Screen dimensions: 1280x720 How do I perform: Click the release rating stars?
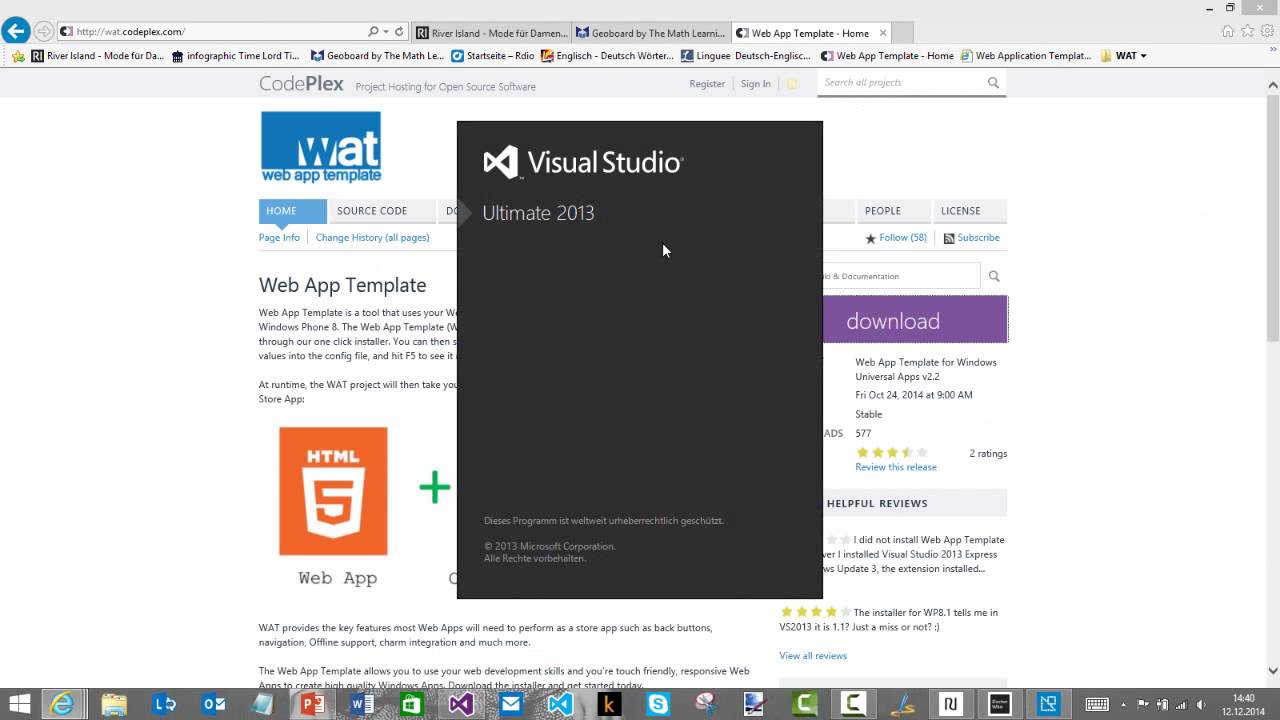(x=892, y=453)
